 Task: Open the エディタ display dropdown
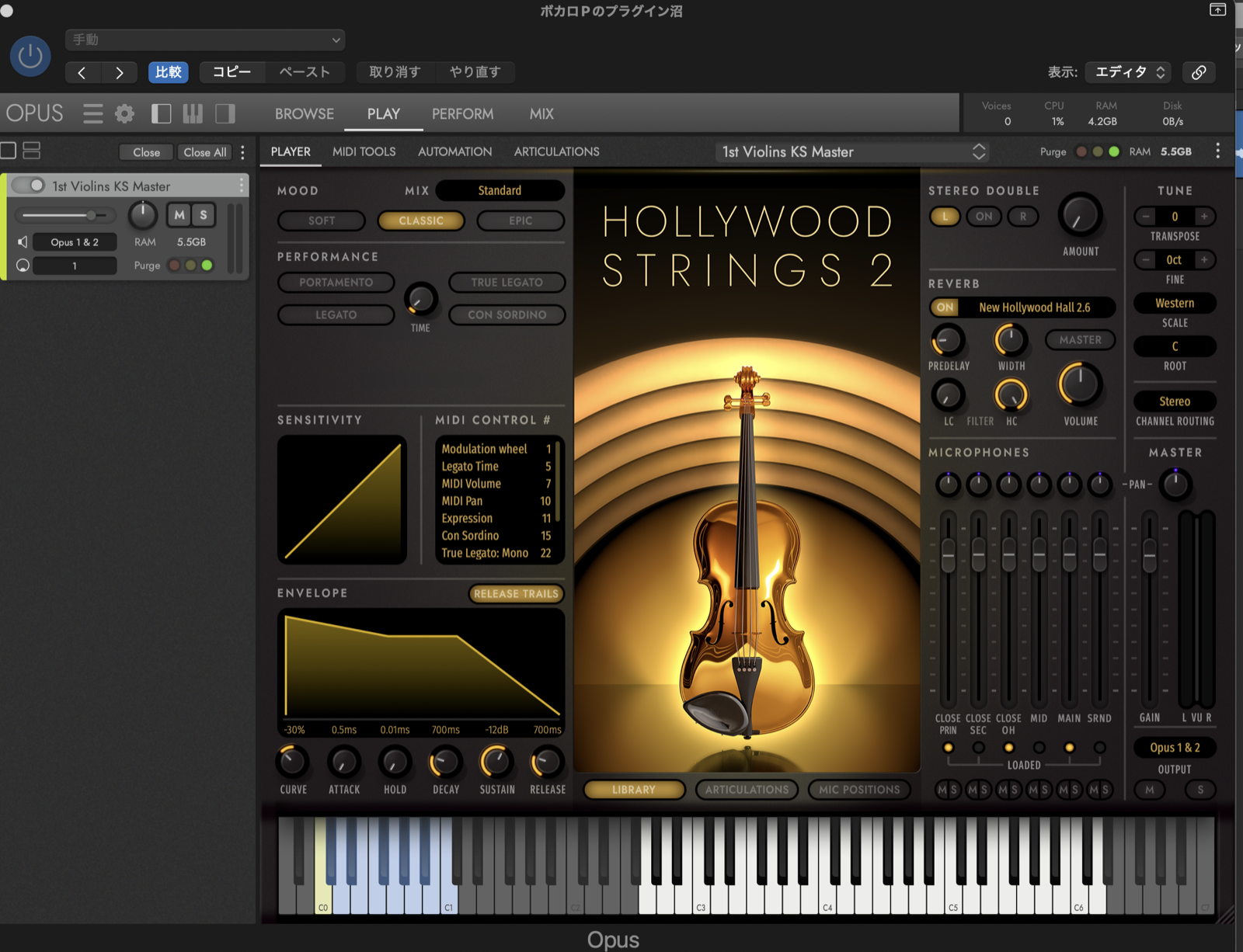[1129, 72]
